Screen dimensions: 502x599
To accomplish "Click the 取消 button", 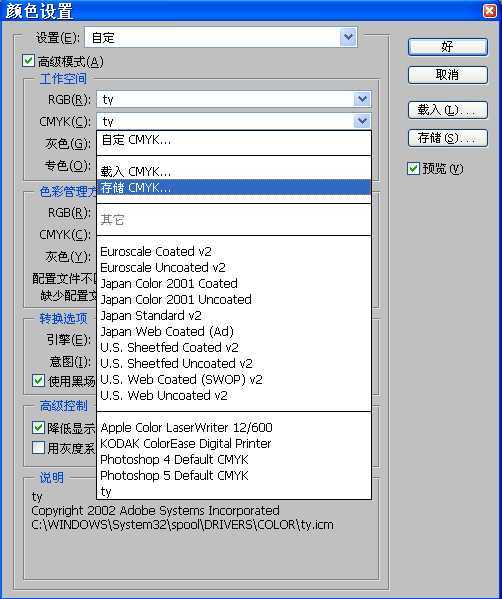I will pyautogui.click(x=447, y=75).
